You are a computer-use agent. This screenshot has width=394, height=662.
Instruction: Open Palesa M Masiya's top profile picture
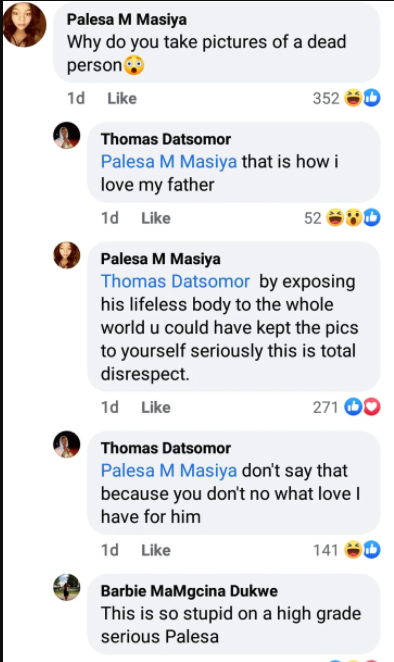tap(24, 25)
